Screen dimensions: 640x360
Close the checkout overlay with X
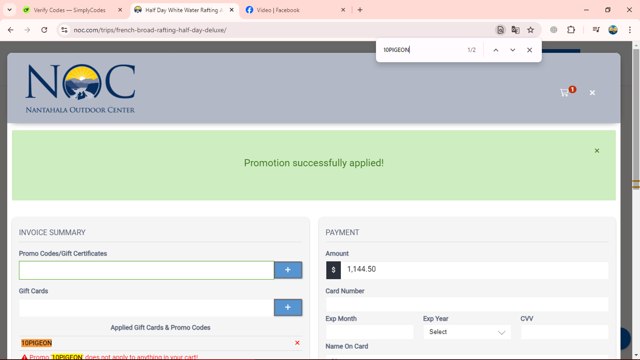pos(592,93)
